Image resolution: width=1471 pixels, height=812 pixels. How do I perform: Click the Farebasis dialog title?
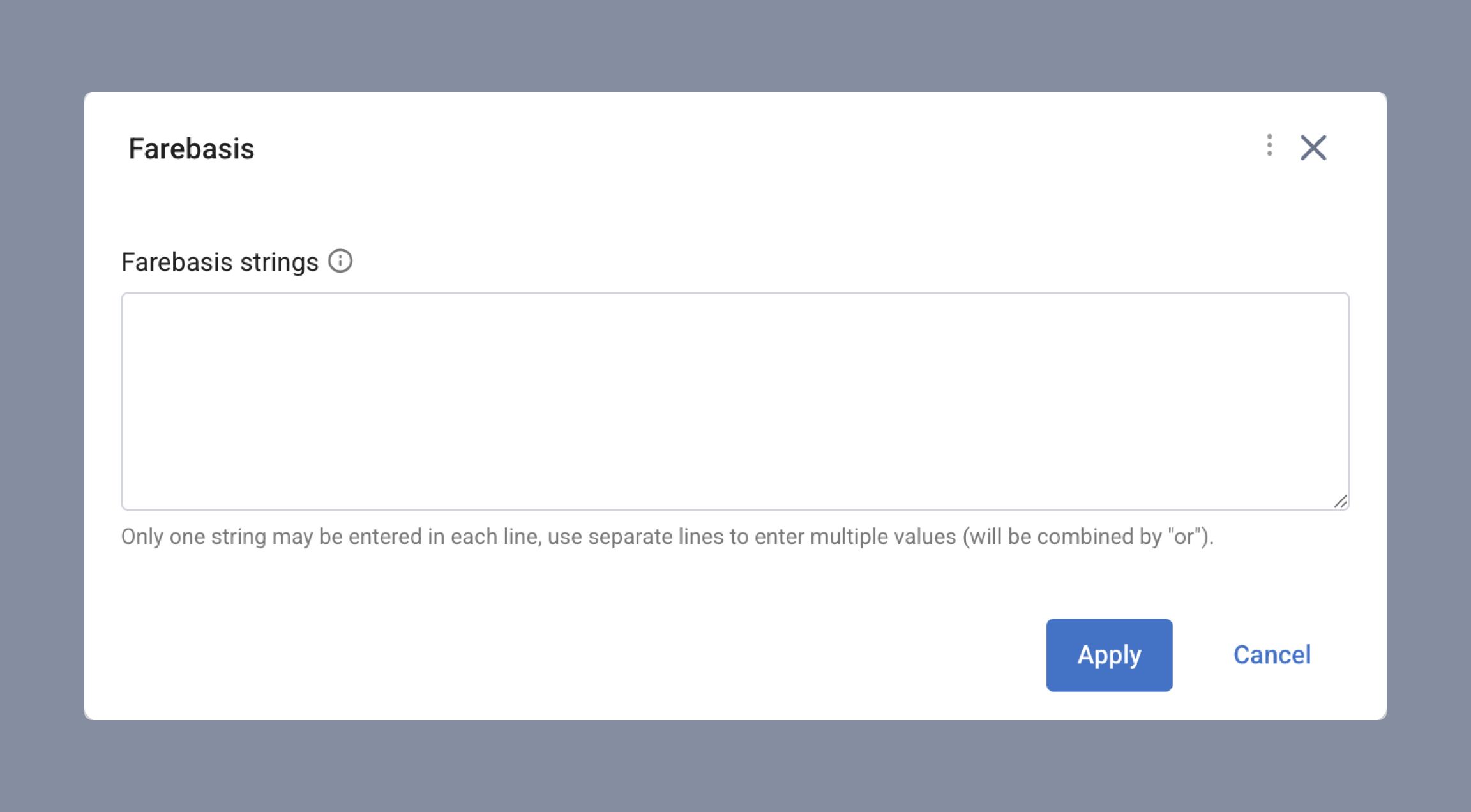click(x=191, y=149)
